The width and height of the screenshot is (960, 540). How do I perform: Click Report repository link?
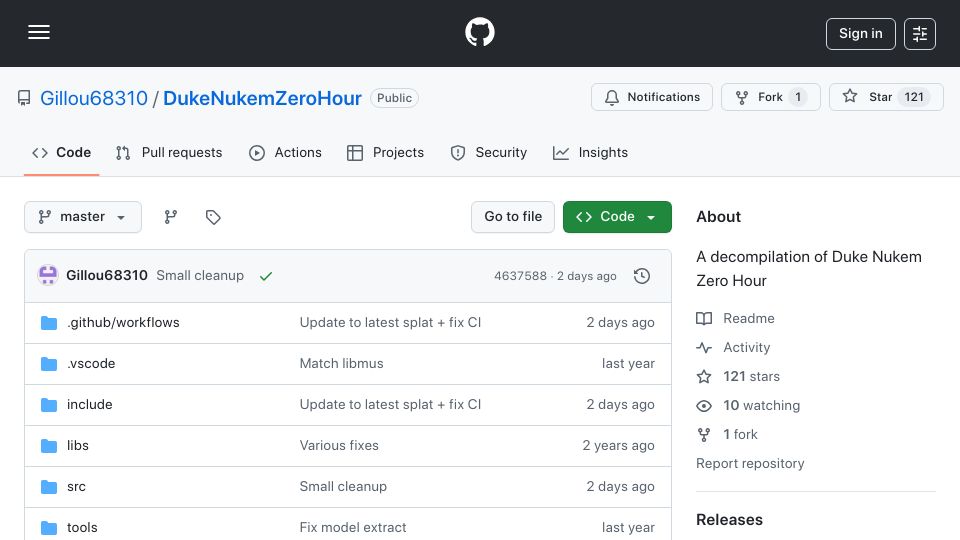pos(750,463)
